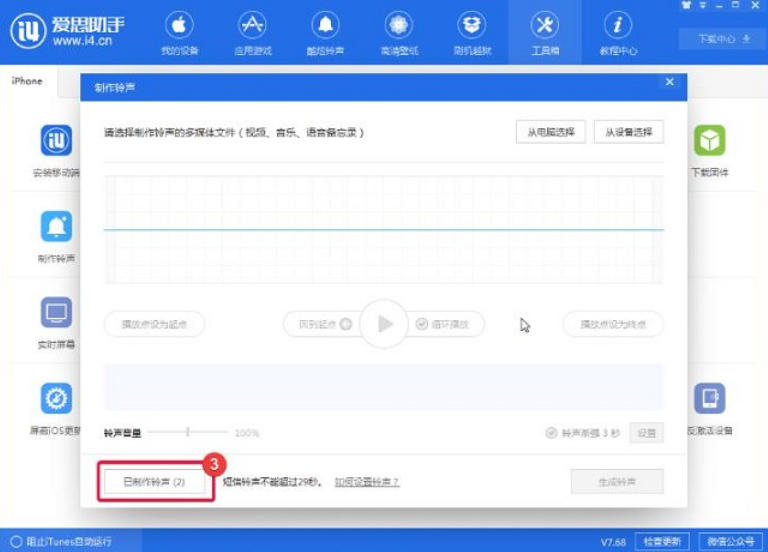Open 屏蔽iOS更新 gear icon

[x=56, y=398]
